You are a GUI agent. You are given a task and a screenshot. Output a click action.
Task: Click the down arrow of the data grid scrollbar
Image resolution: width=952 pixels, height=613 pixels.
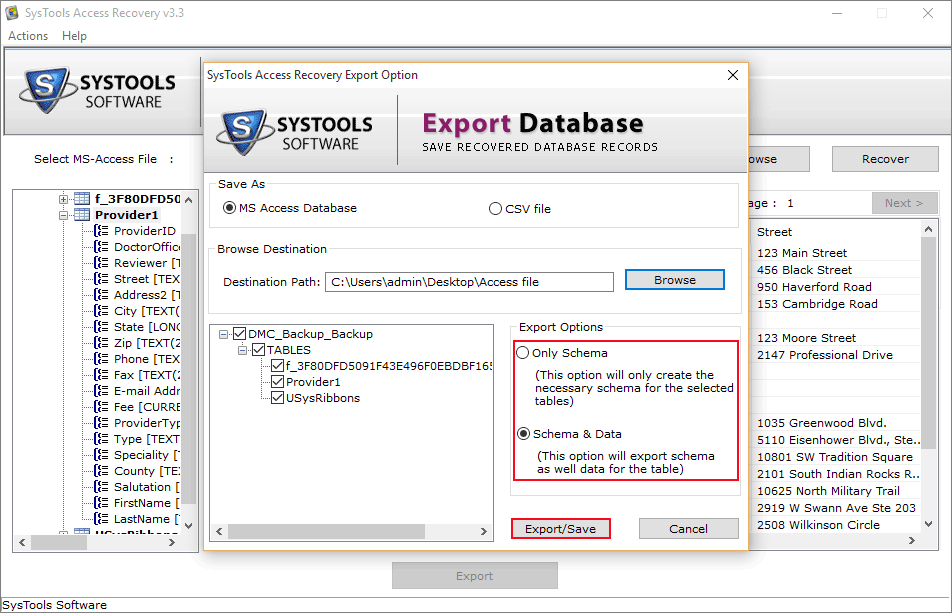pyautogui.click(x=928, y=523)
